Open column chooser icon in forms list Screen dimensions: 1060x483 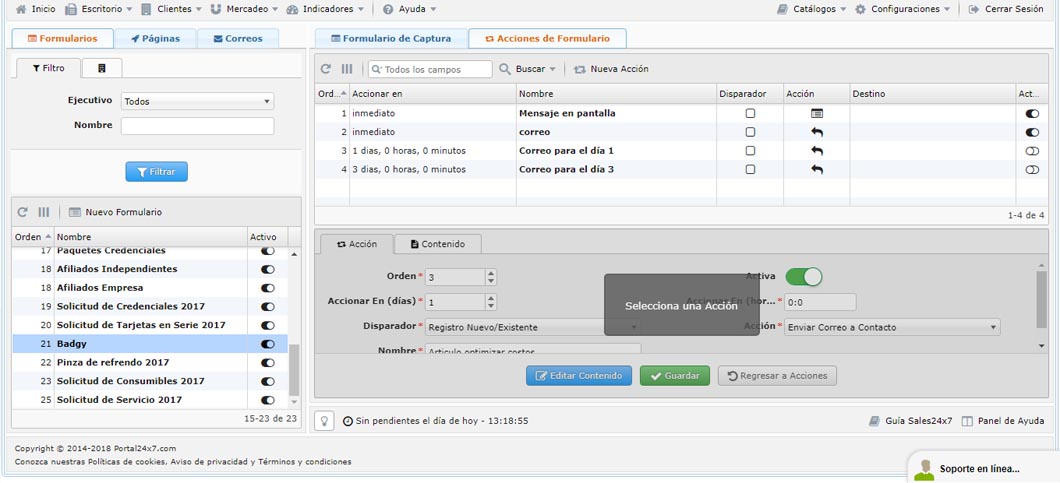44,212
